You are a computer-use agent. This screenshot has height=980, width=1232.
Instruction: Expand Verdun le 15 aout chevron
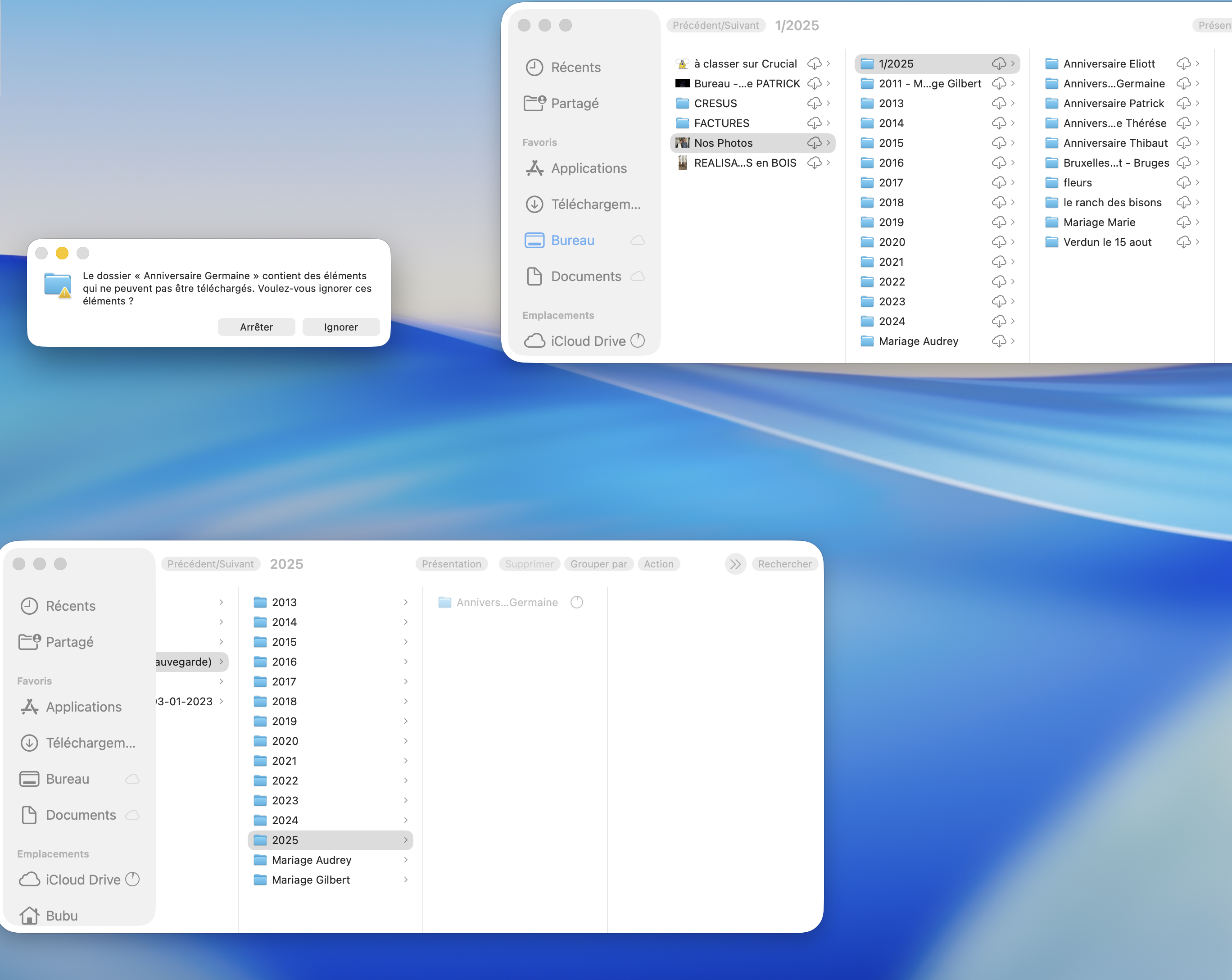click(1197, 242)
